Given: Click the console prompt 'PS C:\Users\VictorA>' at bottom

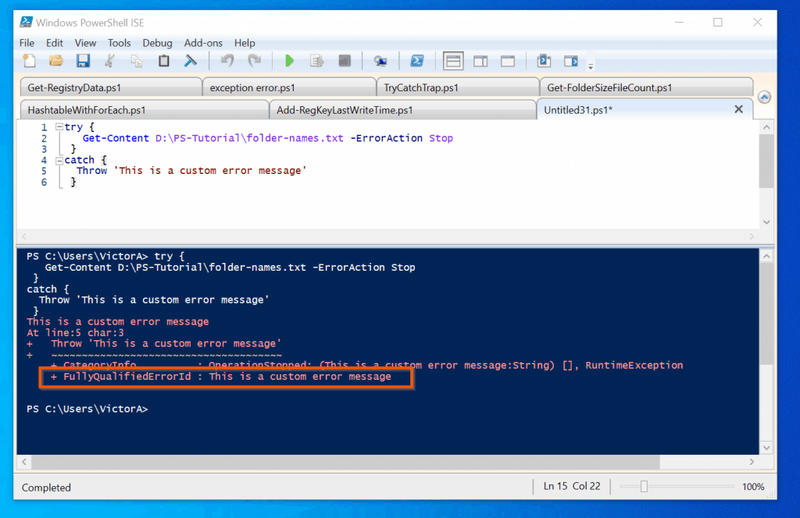Looking at the screenshot, I should click(87, 409).
